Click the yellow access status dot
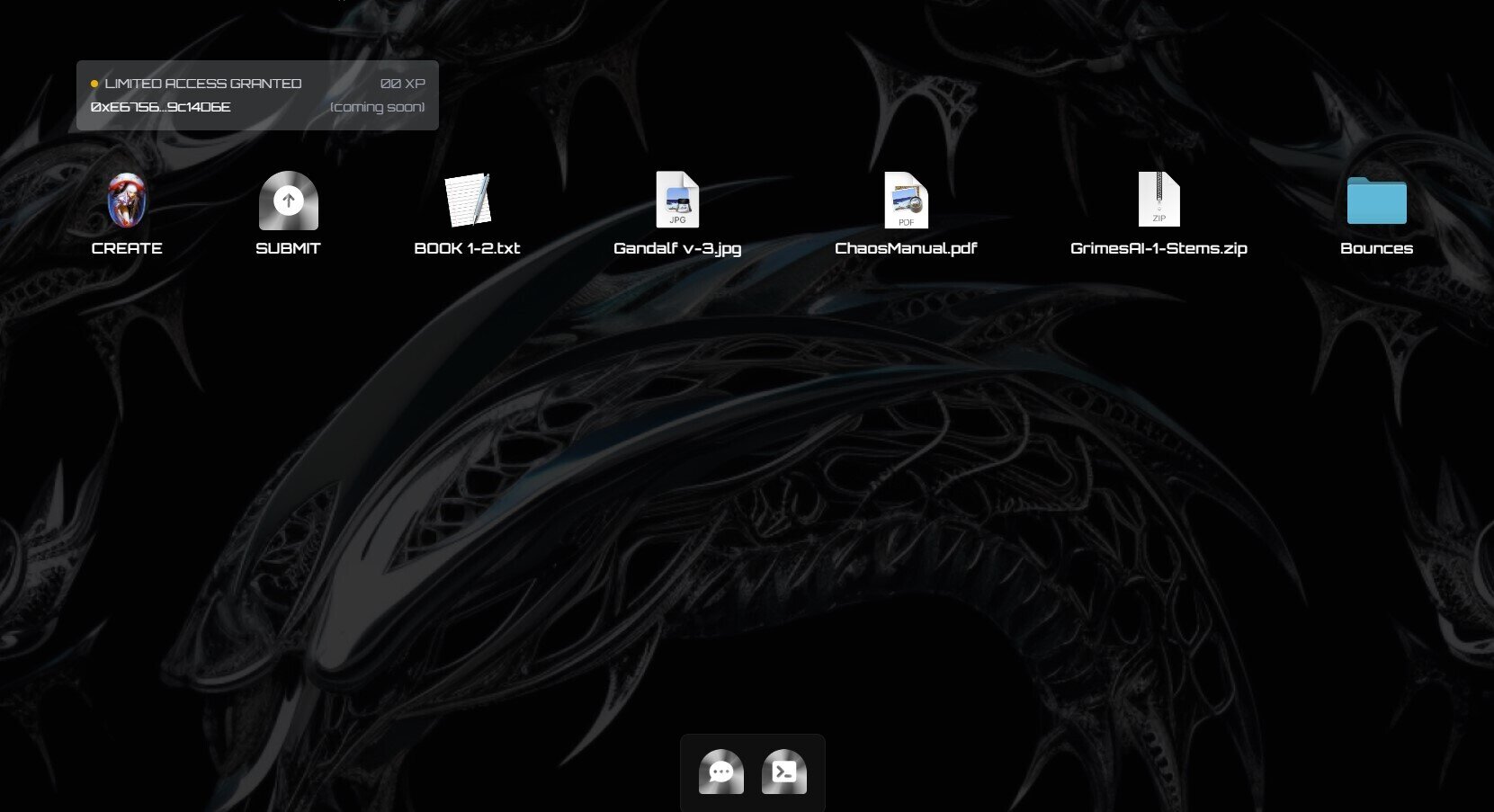The width and height of the screenshot is (1494, 812). 94,84
